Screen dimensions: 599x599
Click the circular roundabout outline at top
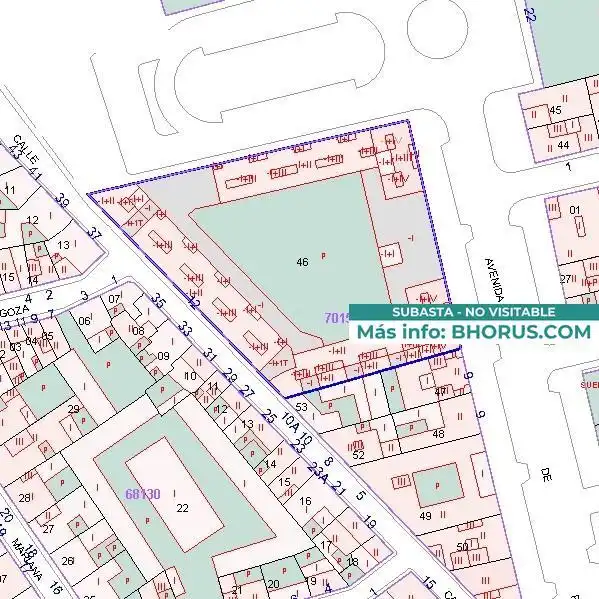[x=438, y=27]
